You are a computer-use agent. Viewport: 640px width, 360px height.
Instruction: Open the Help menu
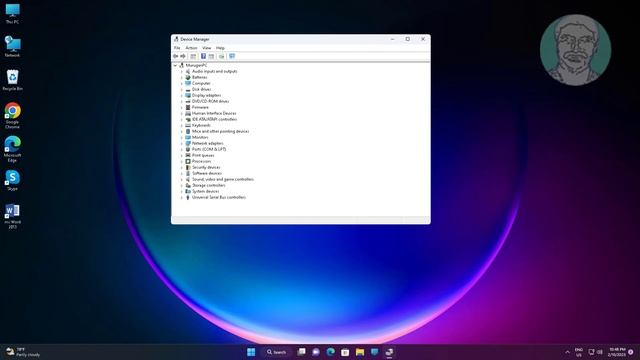tap(220, 48)
